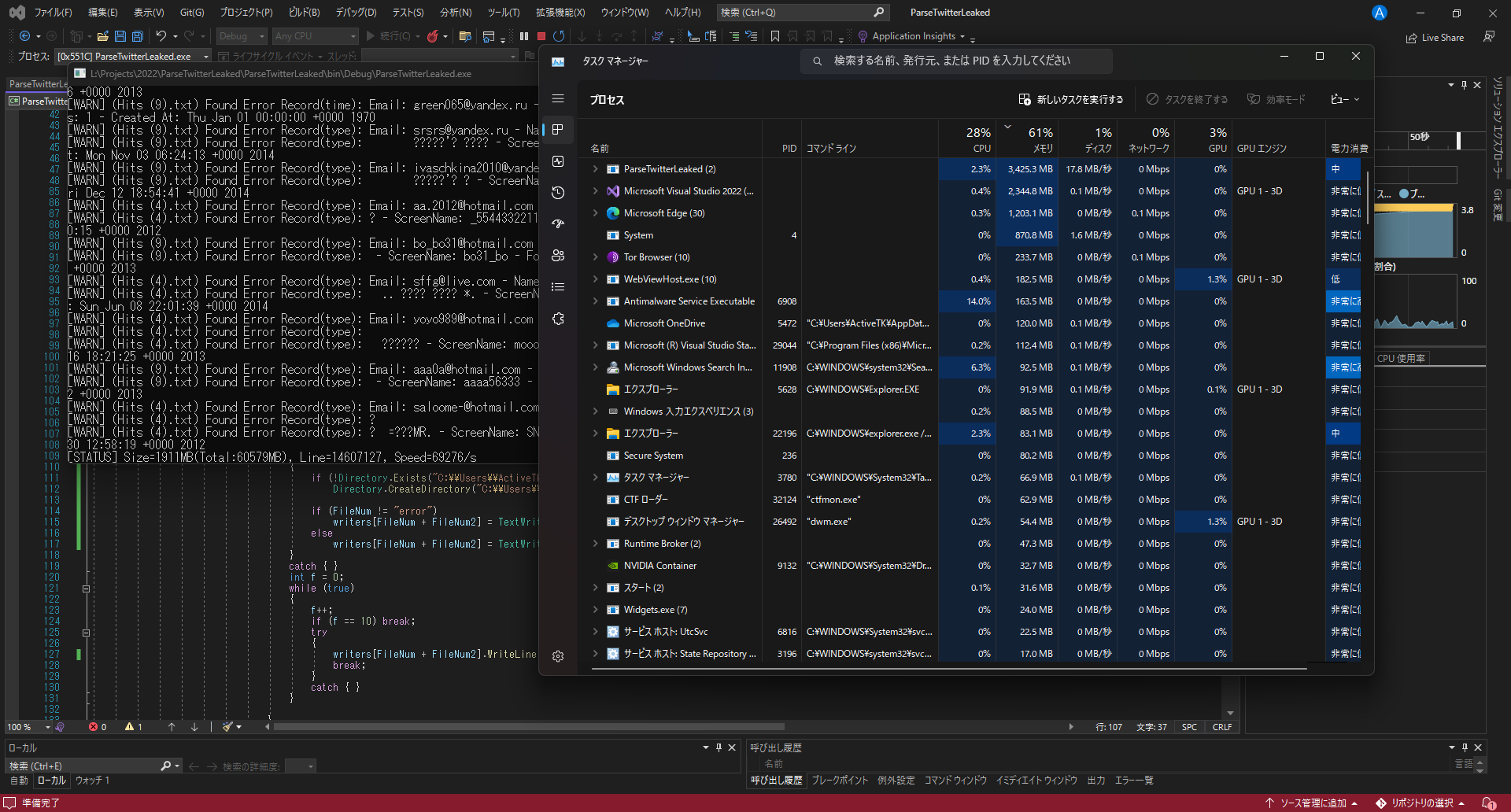
Task: Open Task Manager settings gear icon
Action: point(558,656)
